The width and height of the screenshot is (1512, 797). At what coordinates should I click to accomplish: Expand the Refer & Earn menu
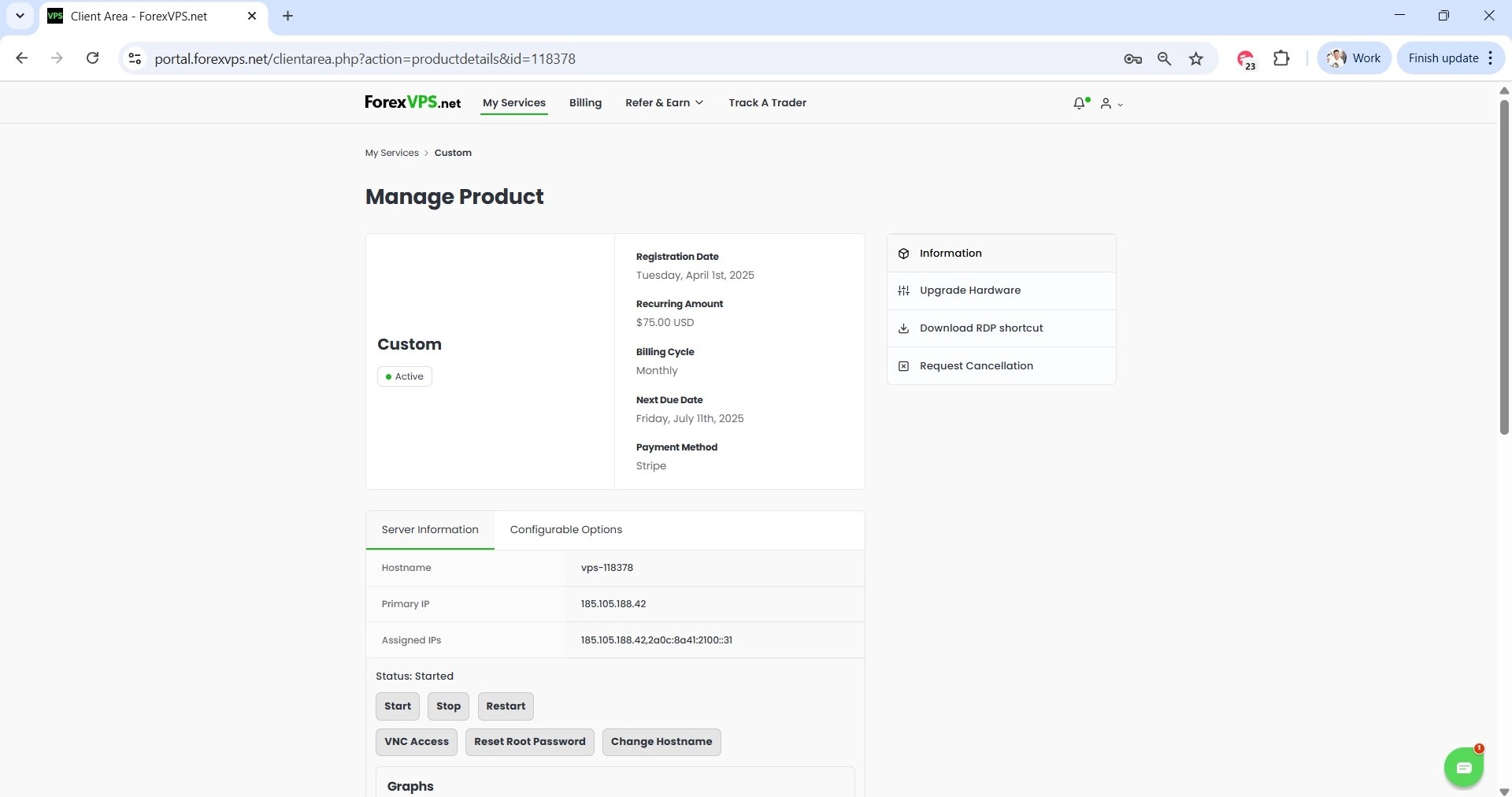coord(664,103)
